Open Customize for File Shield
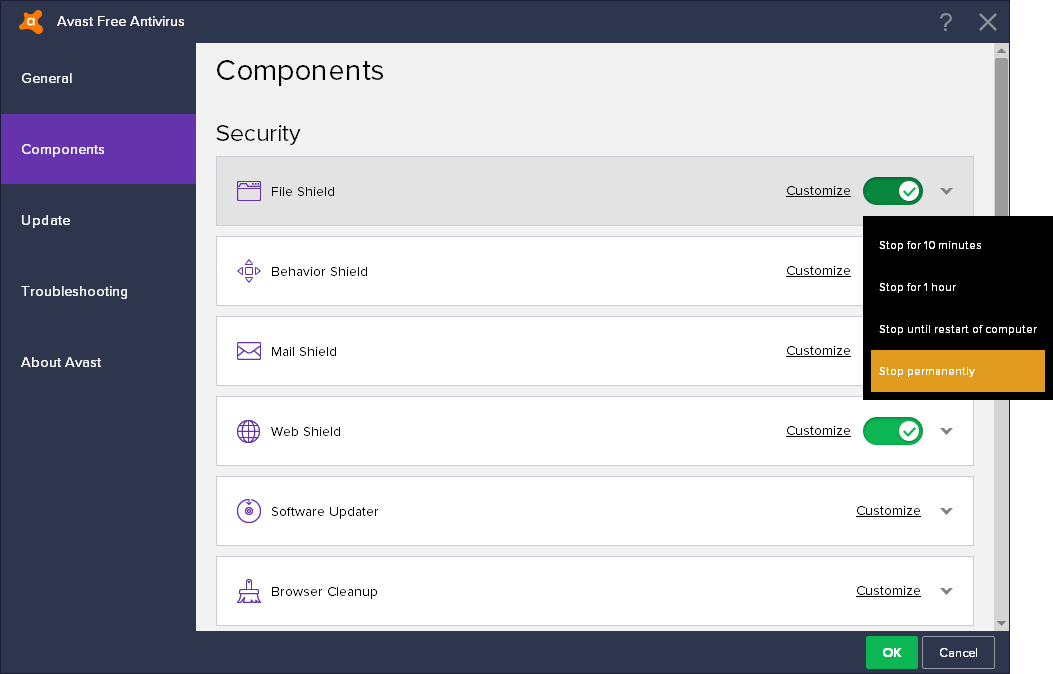The width and height of the screenshot is (1053, 674). 818,191
